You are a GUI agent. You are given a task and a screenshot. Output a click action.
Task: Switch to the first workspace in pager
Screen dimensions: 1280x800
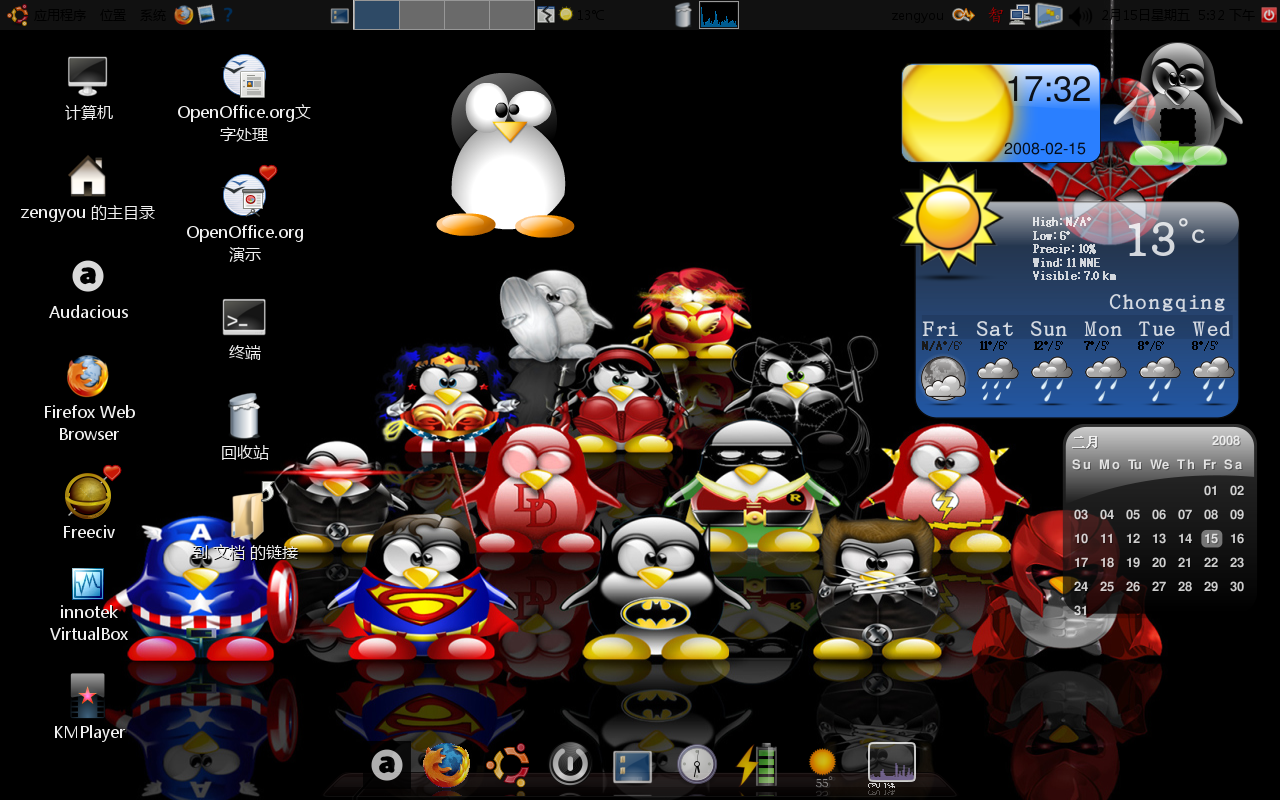(377, 15)
